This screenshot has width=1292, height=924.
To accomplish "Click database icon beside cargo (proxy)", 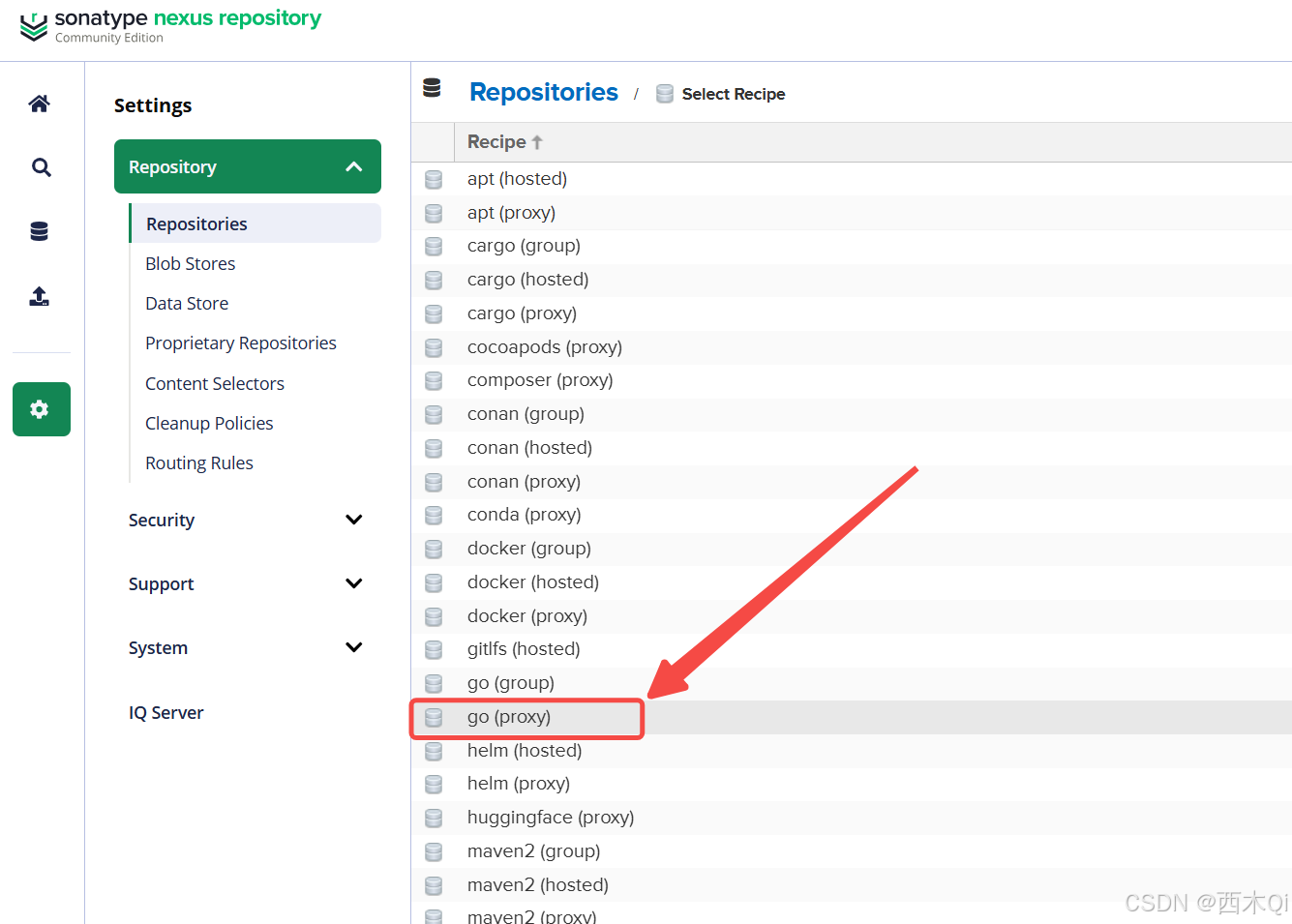I will coord(434,313).
